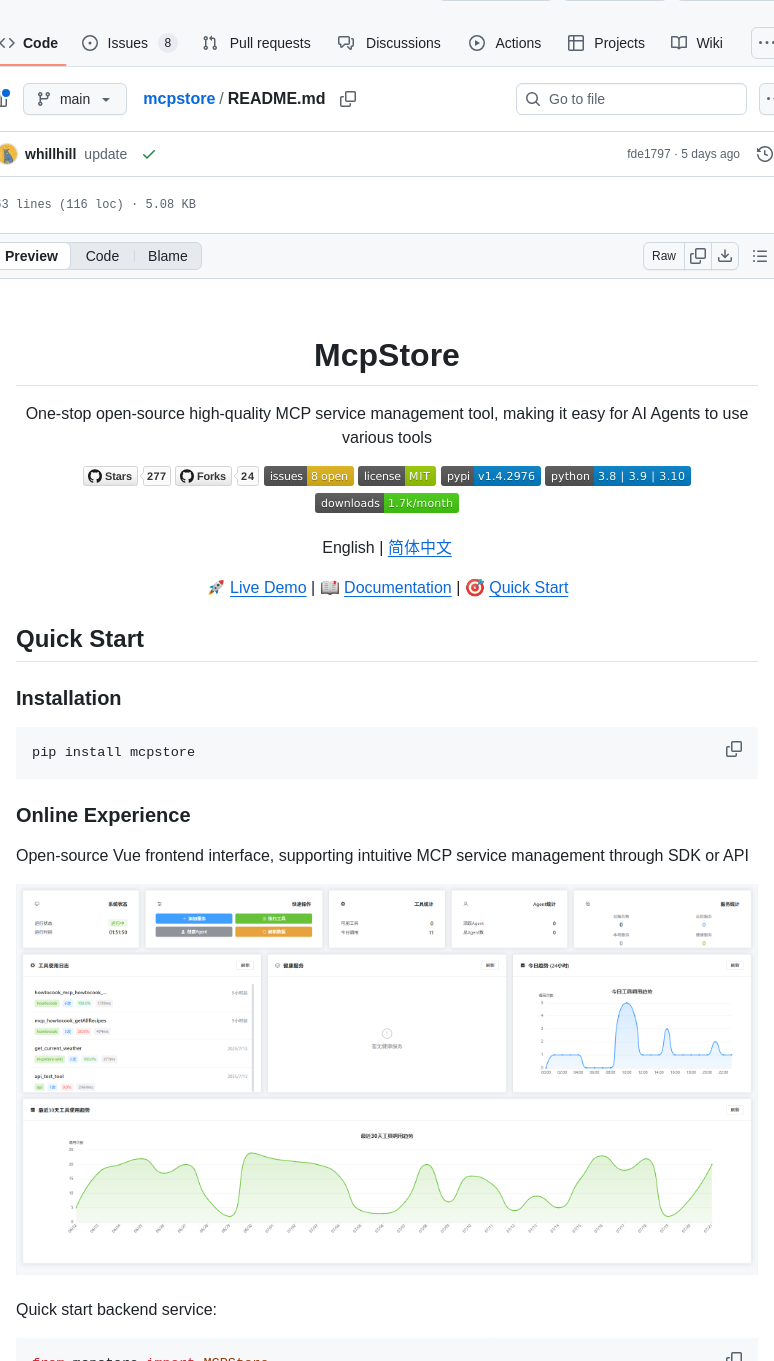Switch to the Code view tab

[x=102, y=256]
